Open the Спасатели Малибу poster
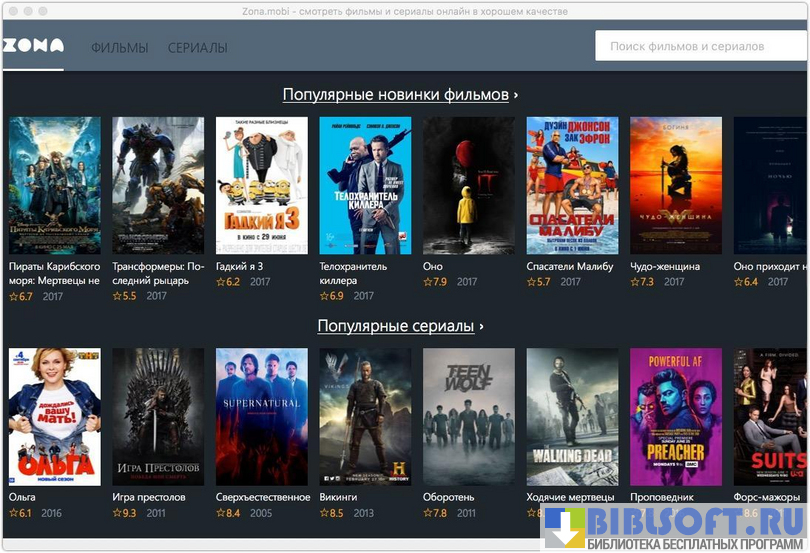 click(x=572, y=185)
